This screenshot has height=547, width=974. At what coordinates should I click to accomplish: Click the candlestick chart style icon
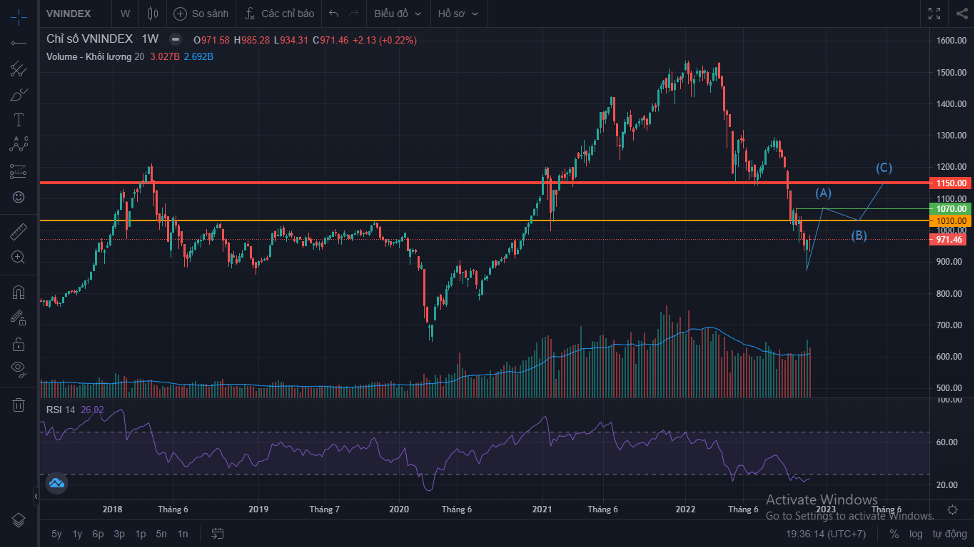(152, 14)
